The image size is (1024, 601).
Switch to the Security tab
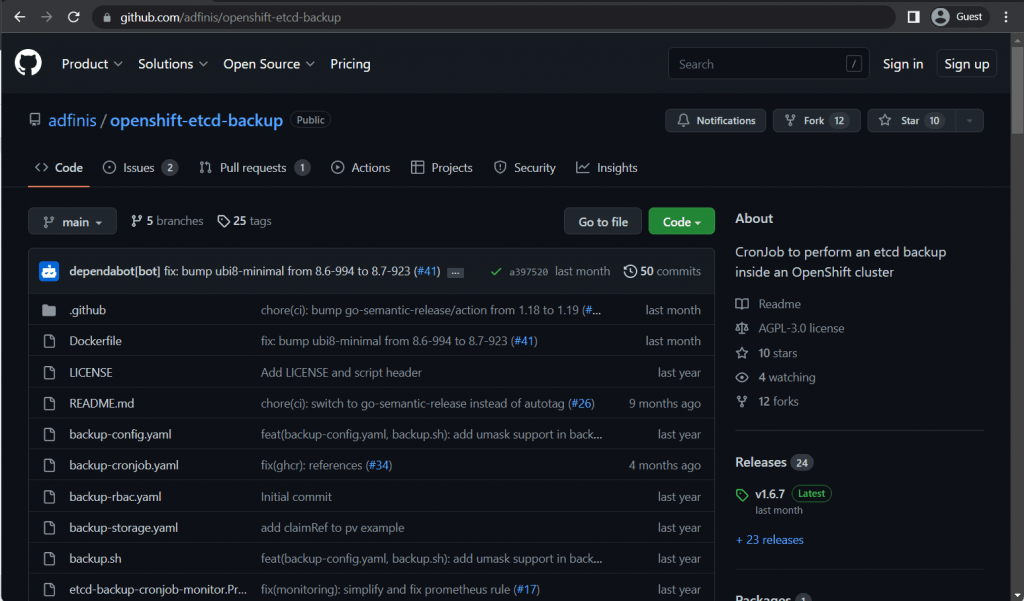[524, 168]
